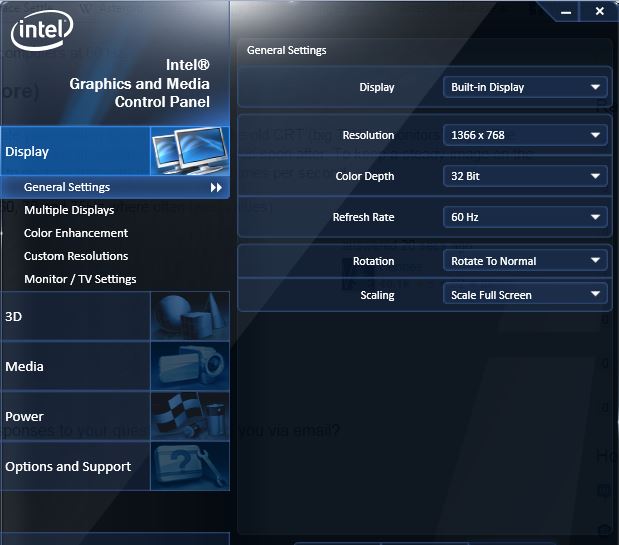The height and width of the screenshot is (545, 619).
Task: Open the Resolution 1366 x 768 dropdown
Action: point(525,135)
